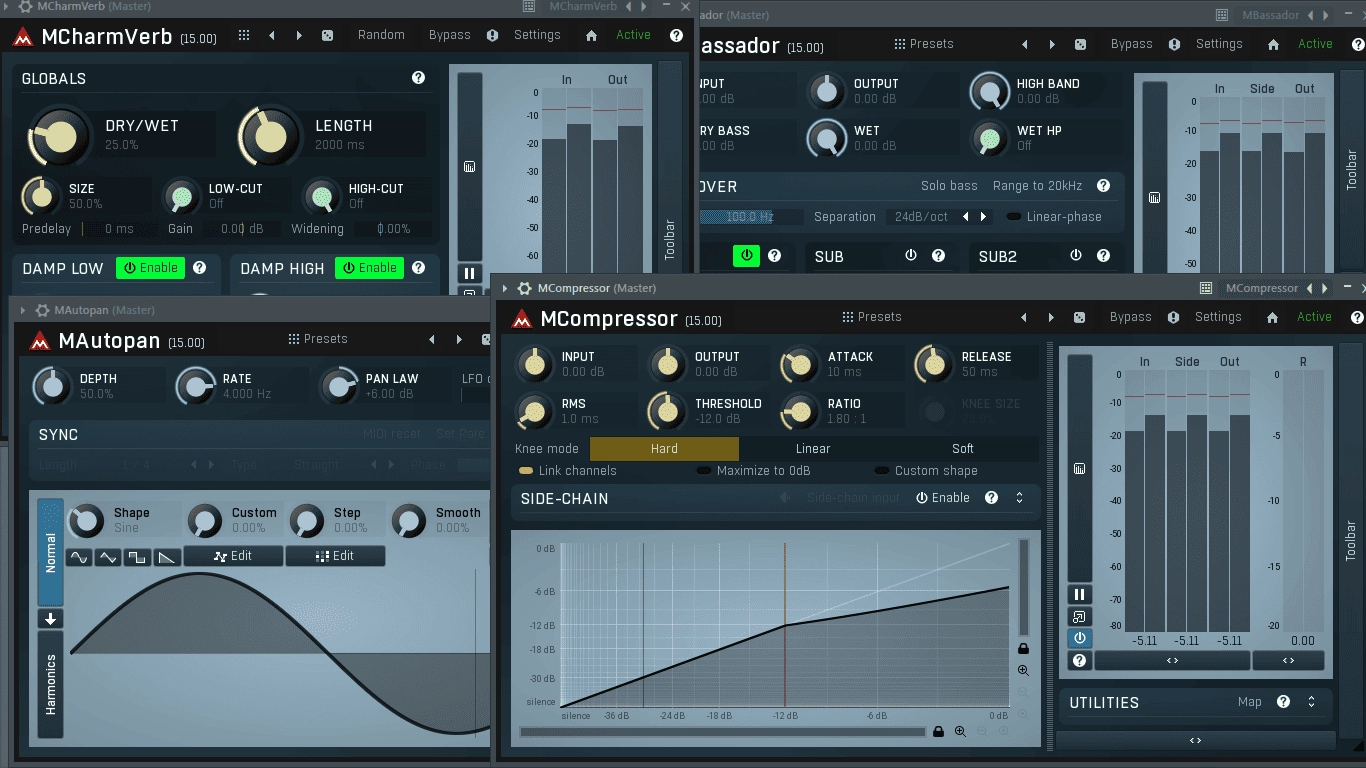The height and width of the screenshot is (768, 1366).
Task: Zoom in on the compressor graph vertically
Action: (x=1023, y=671)
